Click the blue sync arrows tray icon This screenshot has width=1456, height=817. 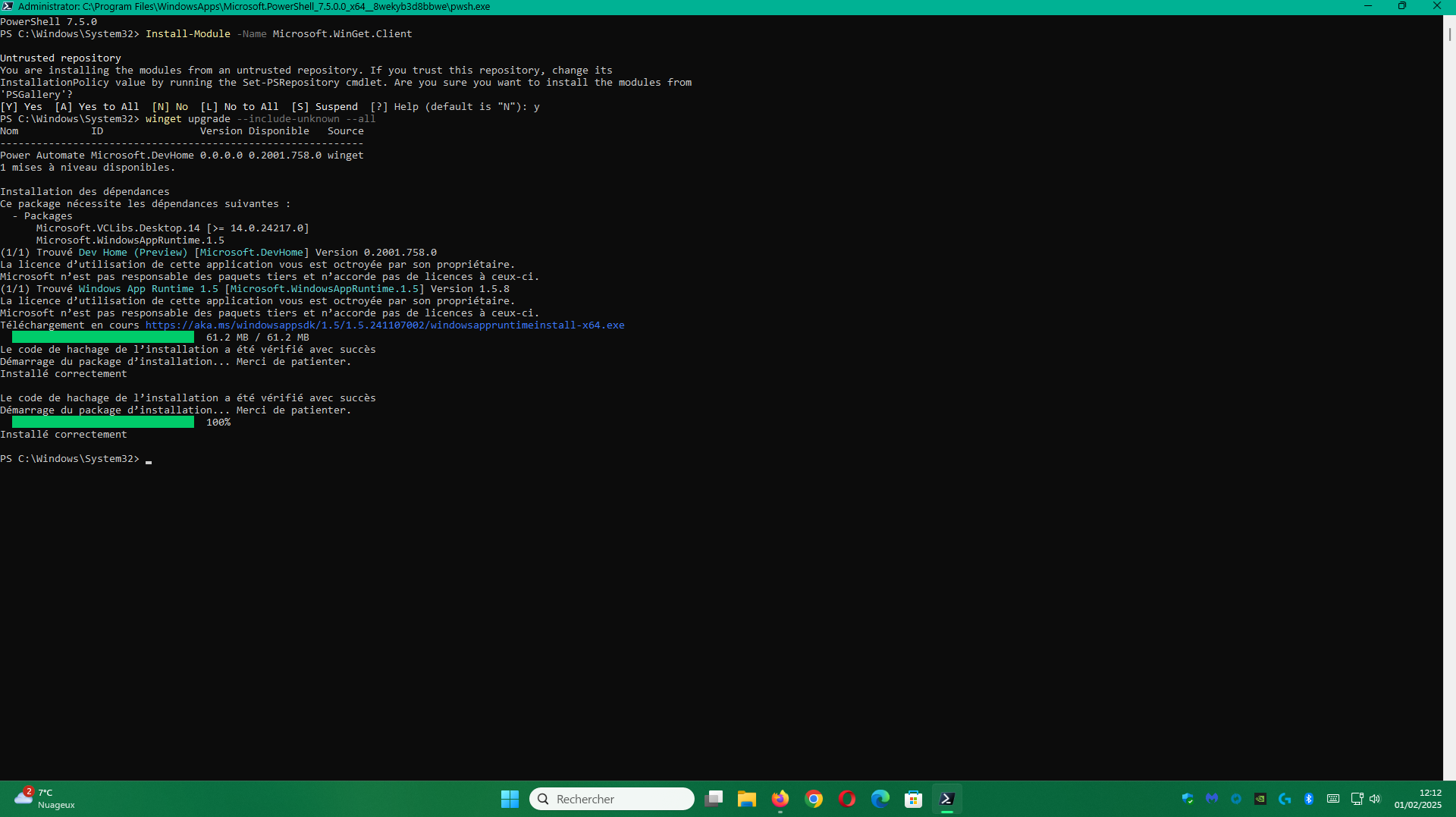tap(1236, 799)
